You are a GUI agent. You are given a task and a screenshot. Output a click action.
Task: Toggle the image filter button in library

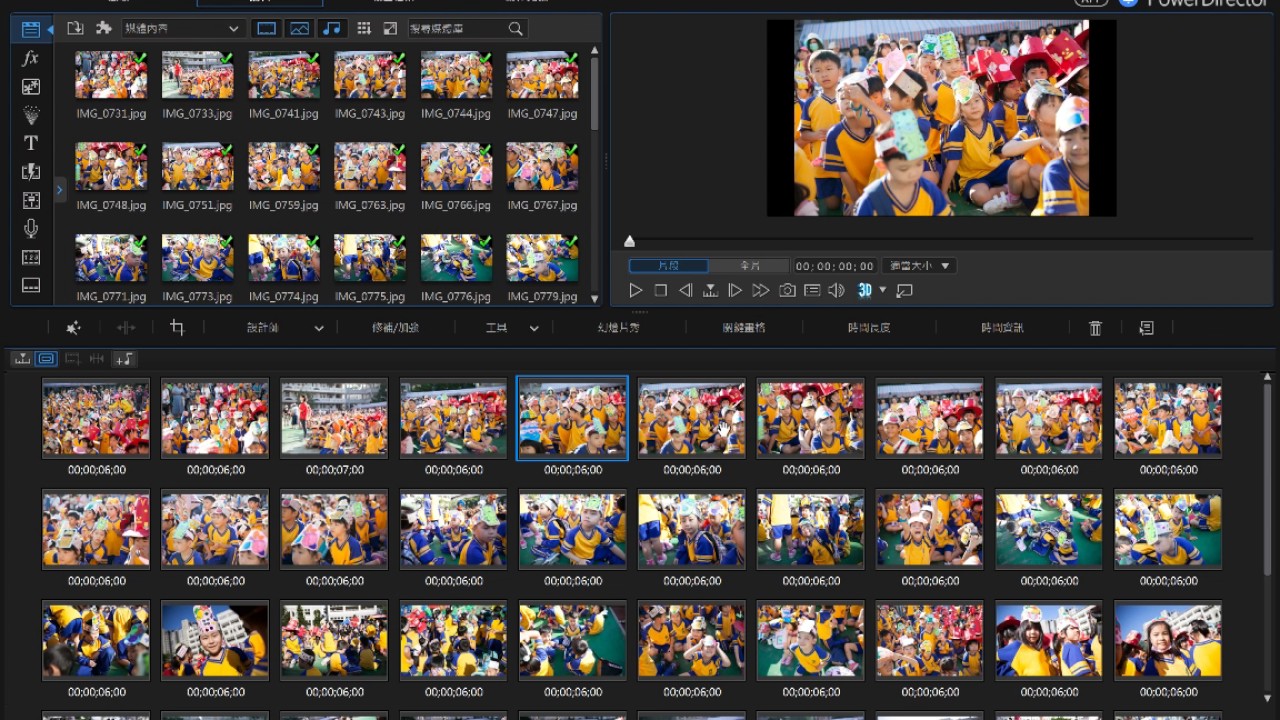(x=299, y=29)
